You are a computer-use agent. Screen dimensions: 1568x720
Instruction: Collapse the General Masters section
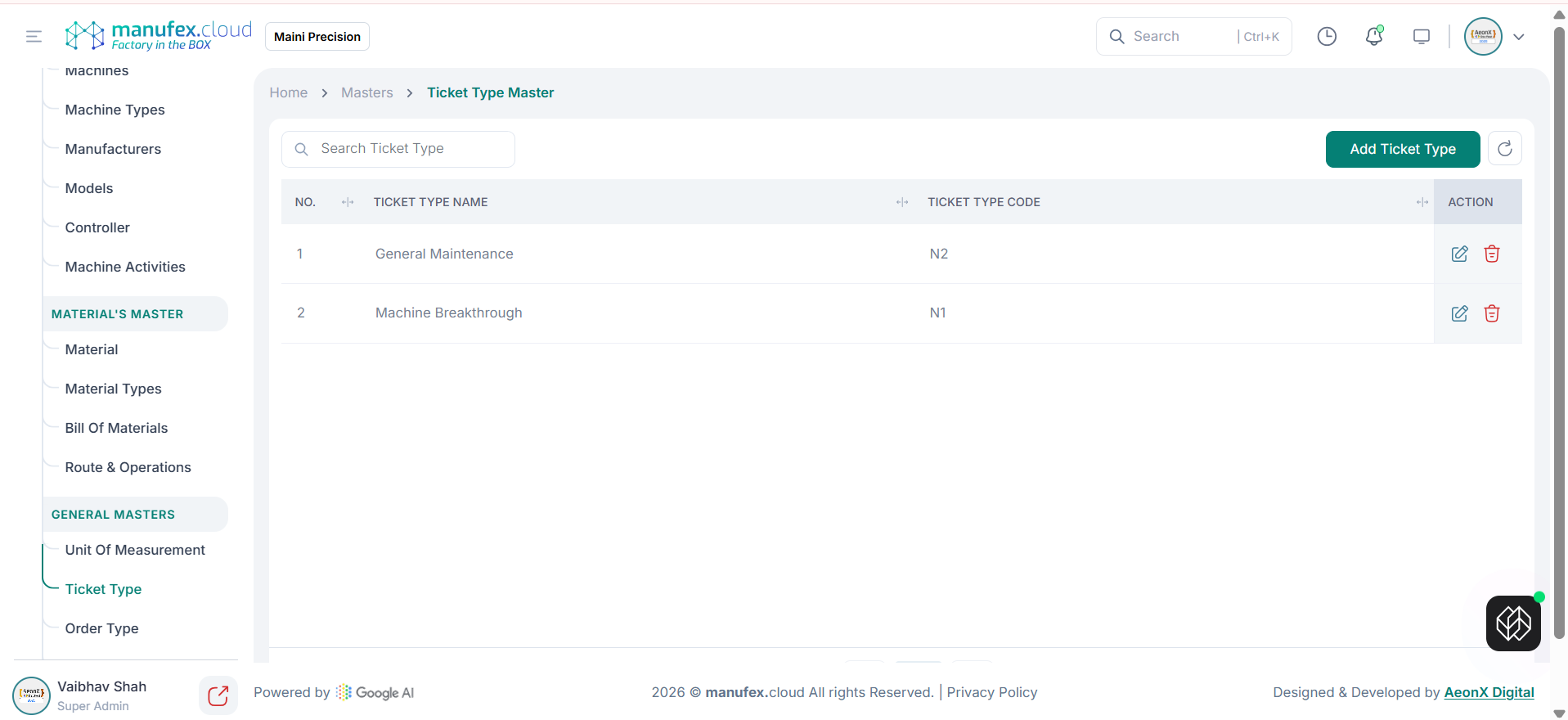[135, 515]
